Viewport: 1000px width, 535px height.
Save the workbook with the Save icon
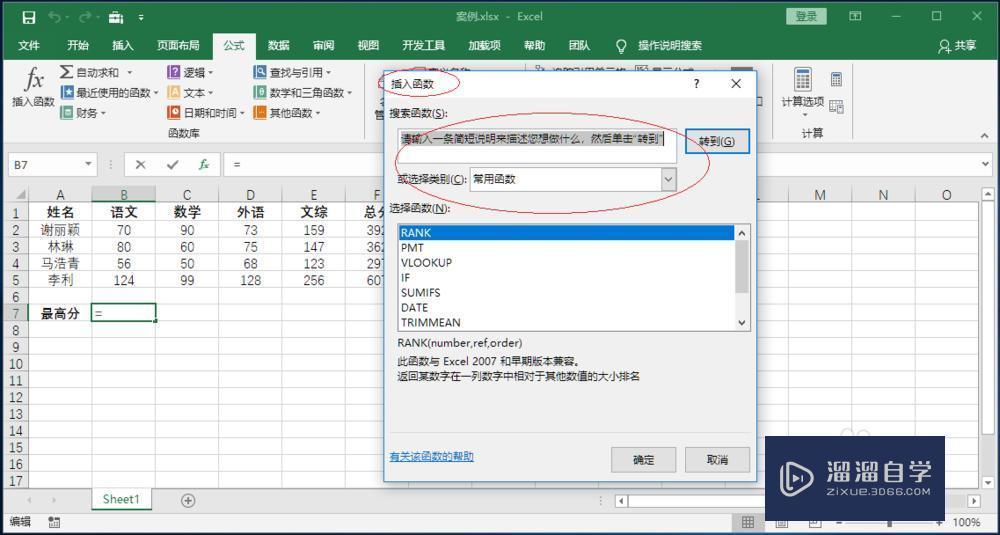click(x=29, y=17)
